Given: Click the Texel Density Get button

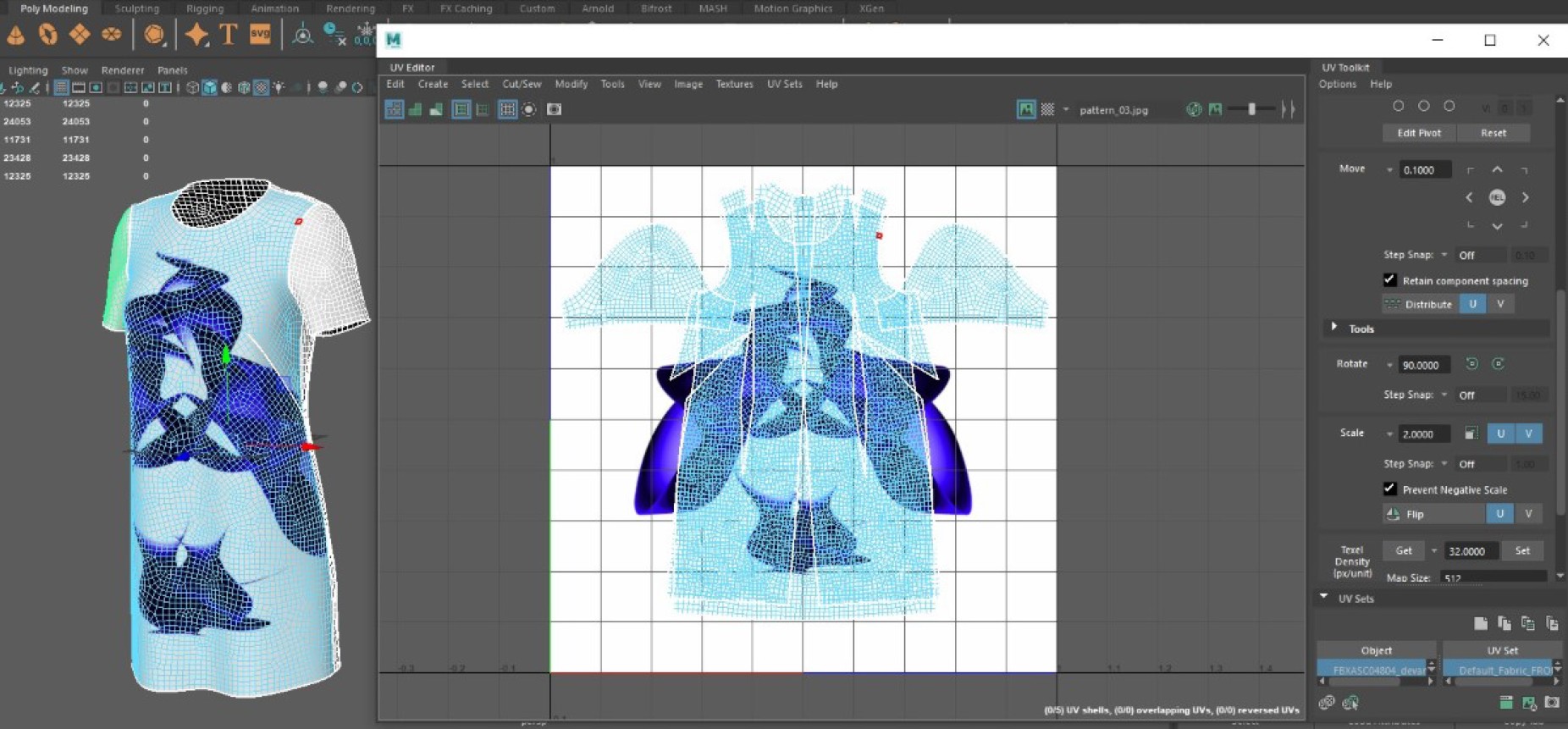Looking at the screenshot, I should click(x=1403, y=550).
